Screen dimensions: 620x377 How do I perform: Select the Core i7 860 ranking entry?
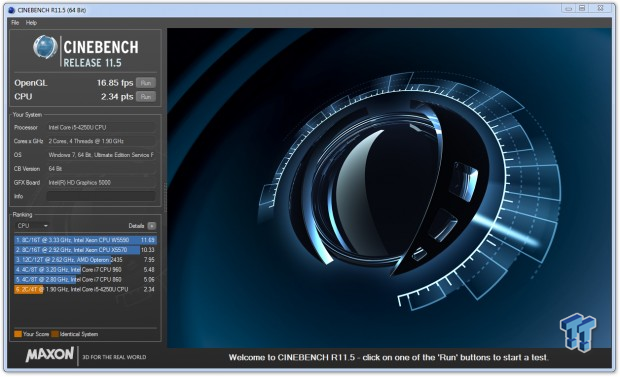tap(85, 279)
